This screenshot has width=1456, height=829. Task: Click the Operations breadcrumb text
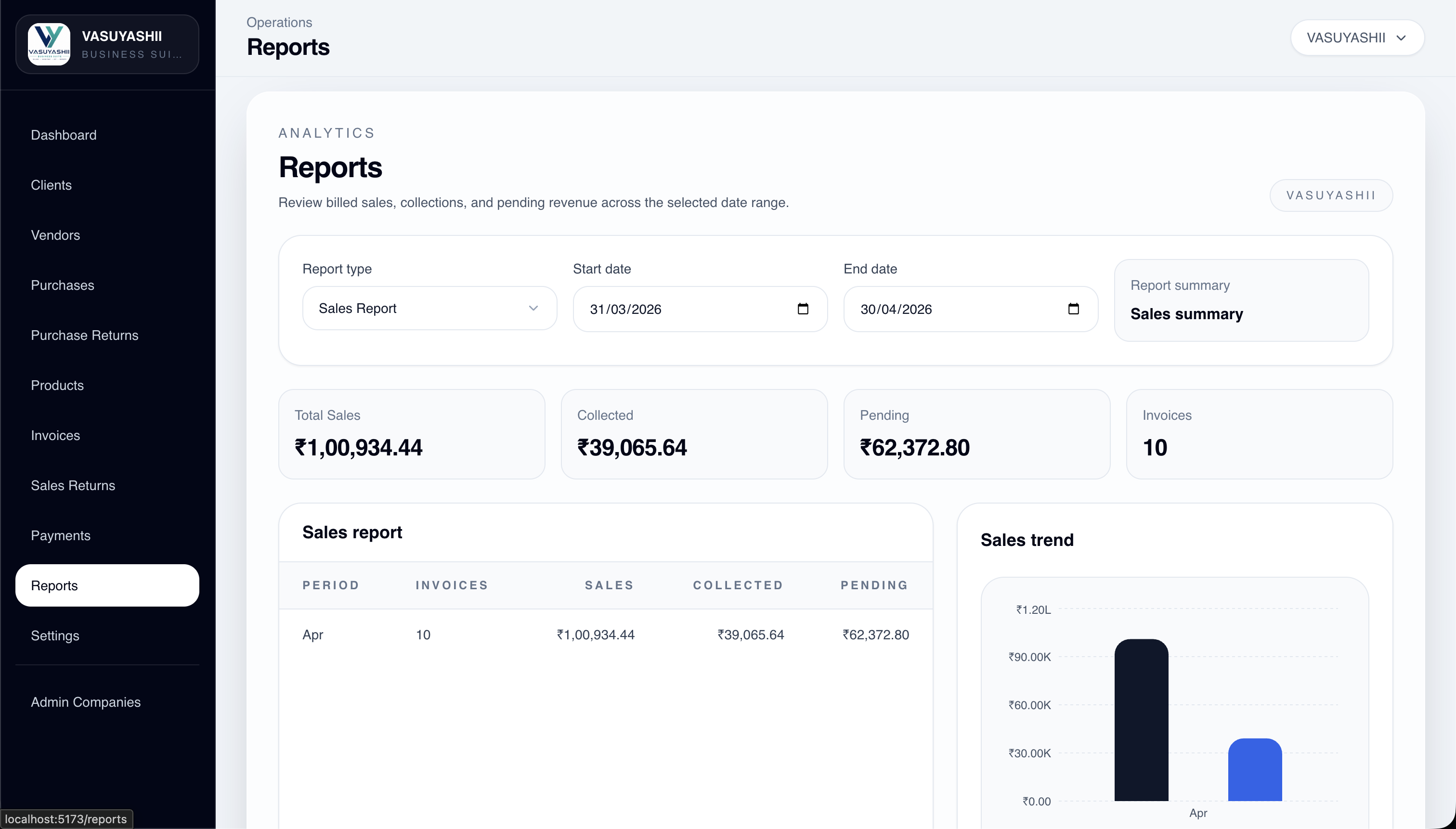(279, 22)
